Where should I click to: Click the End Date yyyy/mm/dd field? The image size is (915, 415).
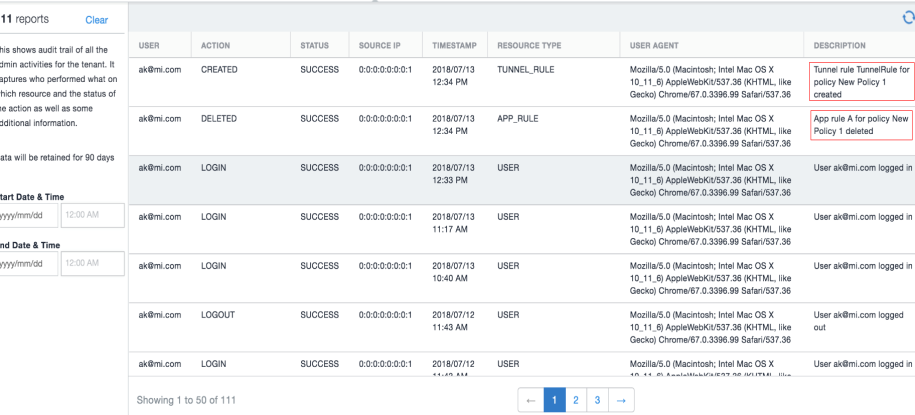click(x=28, y=263)
